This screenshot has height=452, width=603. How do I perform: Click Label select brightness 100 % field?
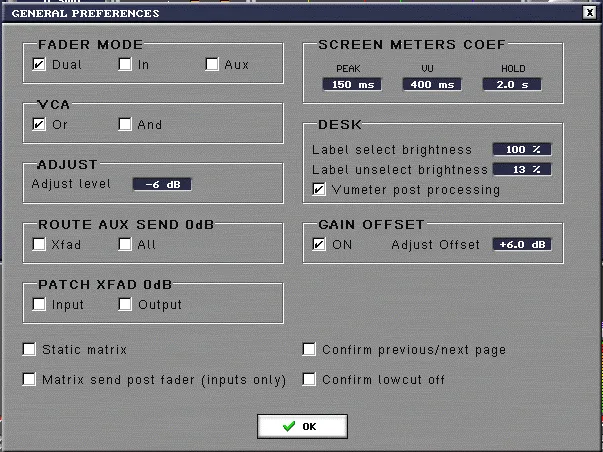click(522, 149)
